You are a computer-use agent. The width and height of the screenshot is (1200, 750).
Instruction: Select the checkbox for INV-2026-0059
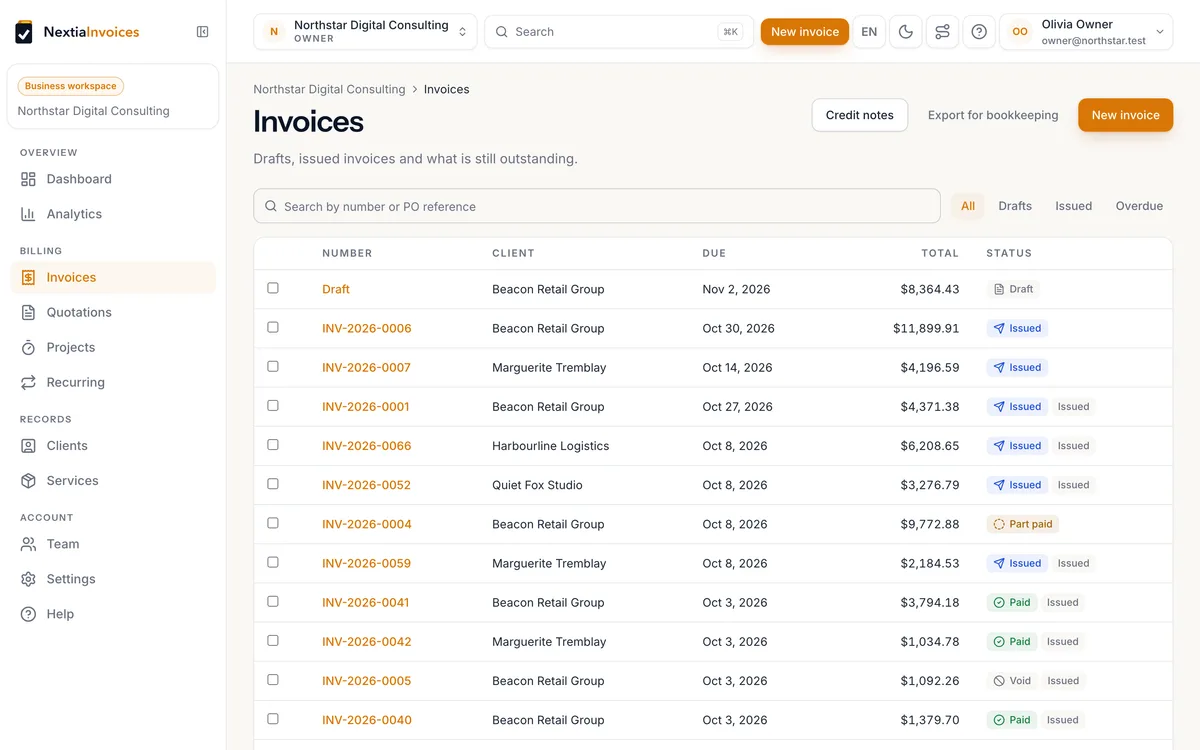pos(273,562)
